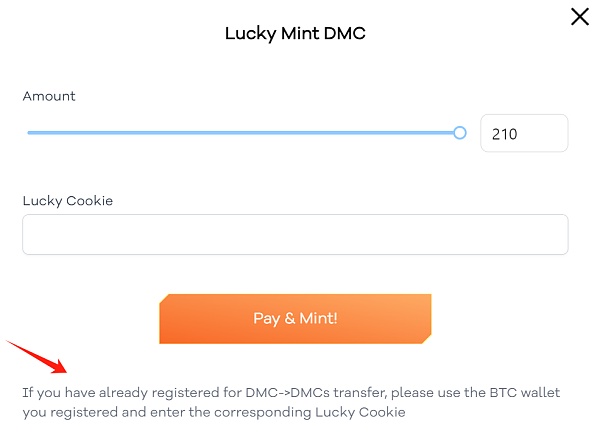Click the "Lucky Cookie" field label
Viewport: 600px width, 447px height.
[x=67, y=200]
